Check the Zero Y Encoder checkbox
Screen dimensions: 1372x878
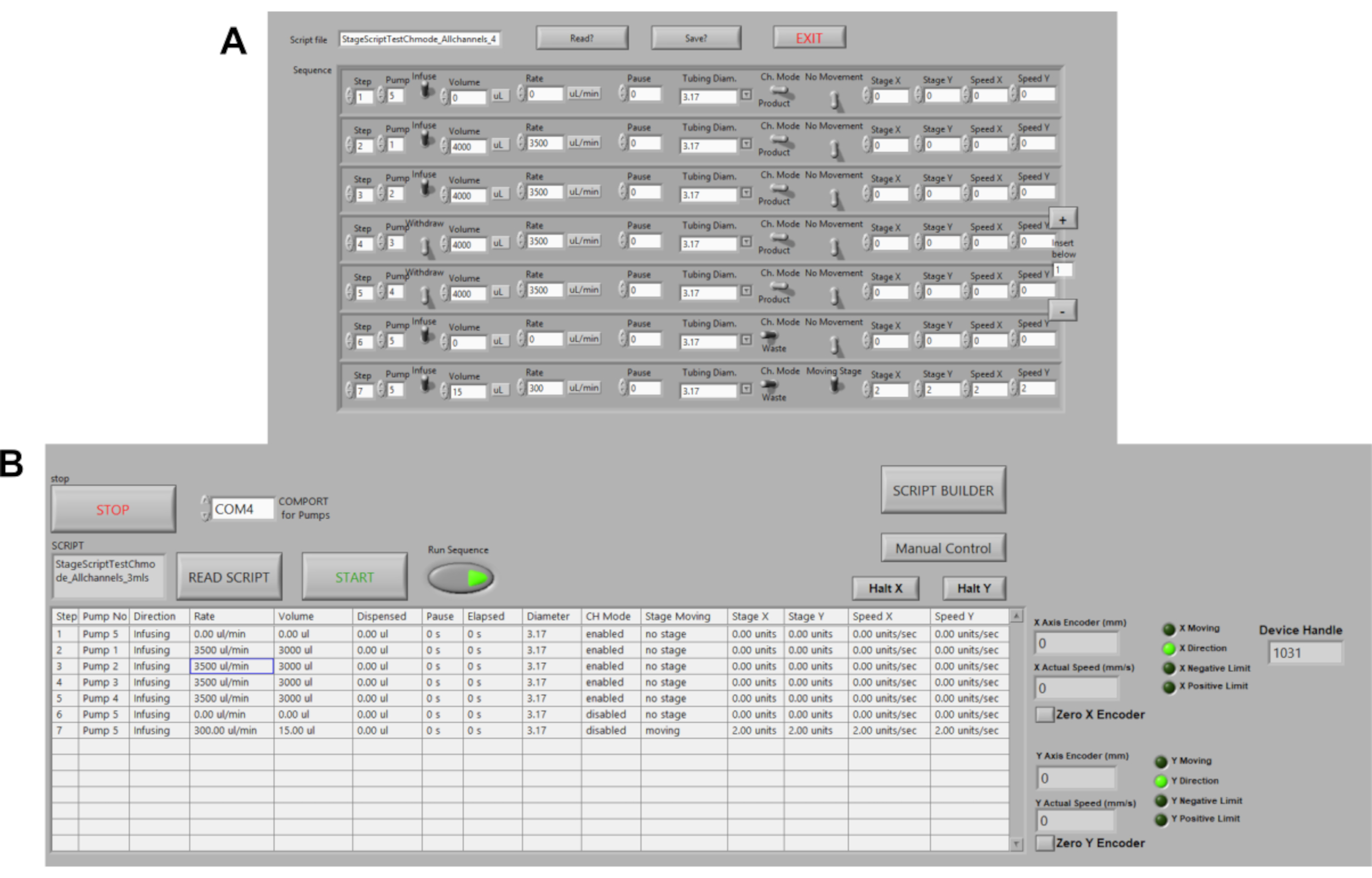click(x=1044, y=843)
